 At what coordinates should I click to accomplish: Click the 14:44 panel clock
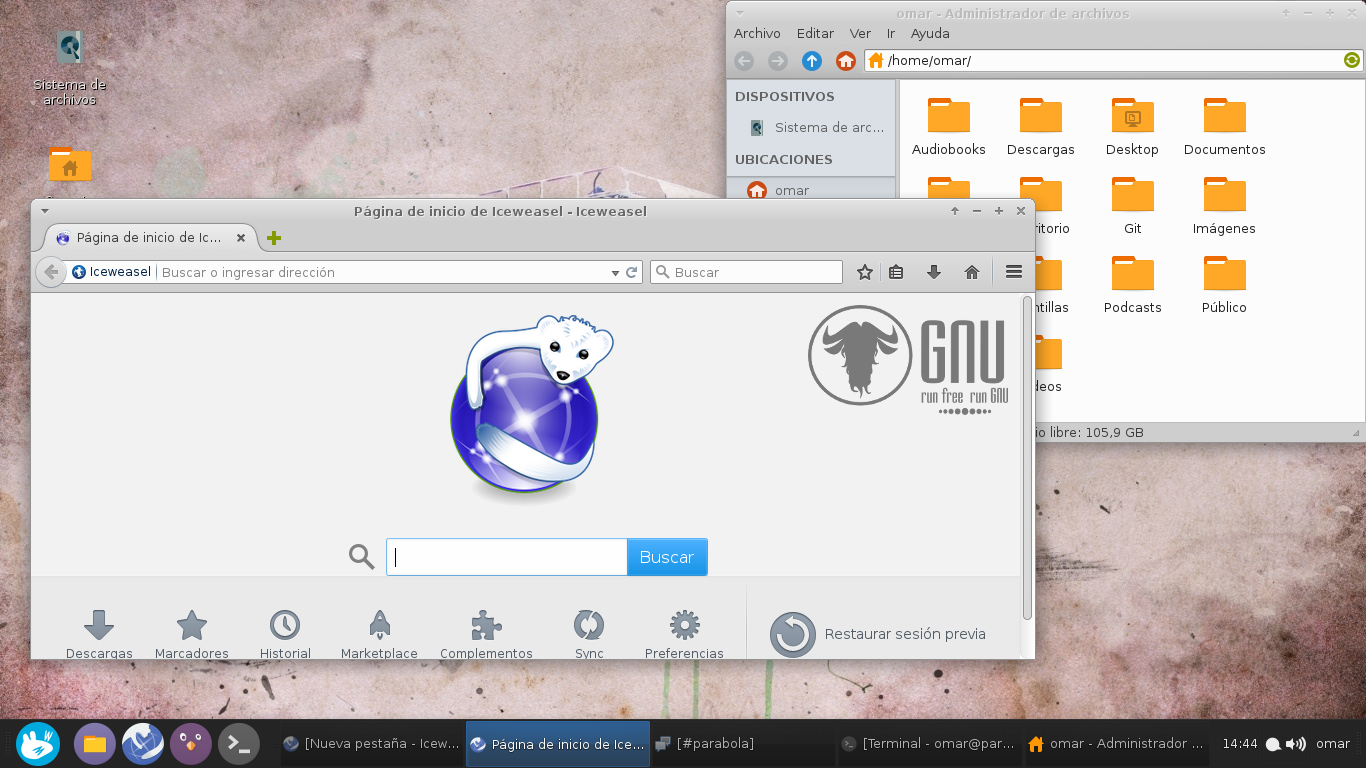pos(1240,744)
